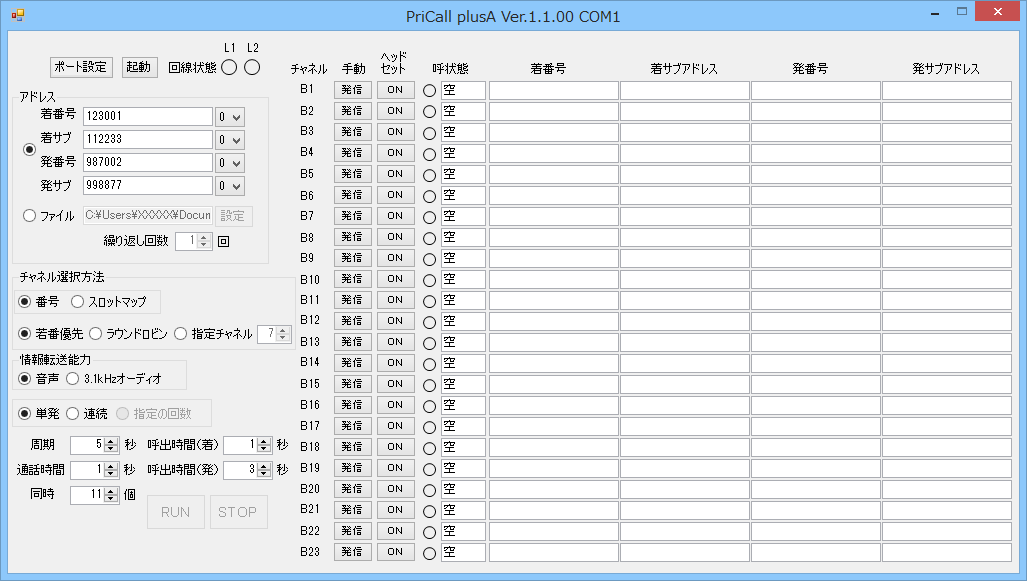Toggle headset ON button for channel B20
The width and height of the screenshot is (1027, 581).
pyautogui.click(x=396, y=489)
